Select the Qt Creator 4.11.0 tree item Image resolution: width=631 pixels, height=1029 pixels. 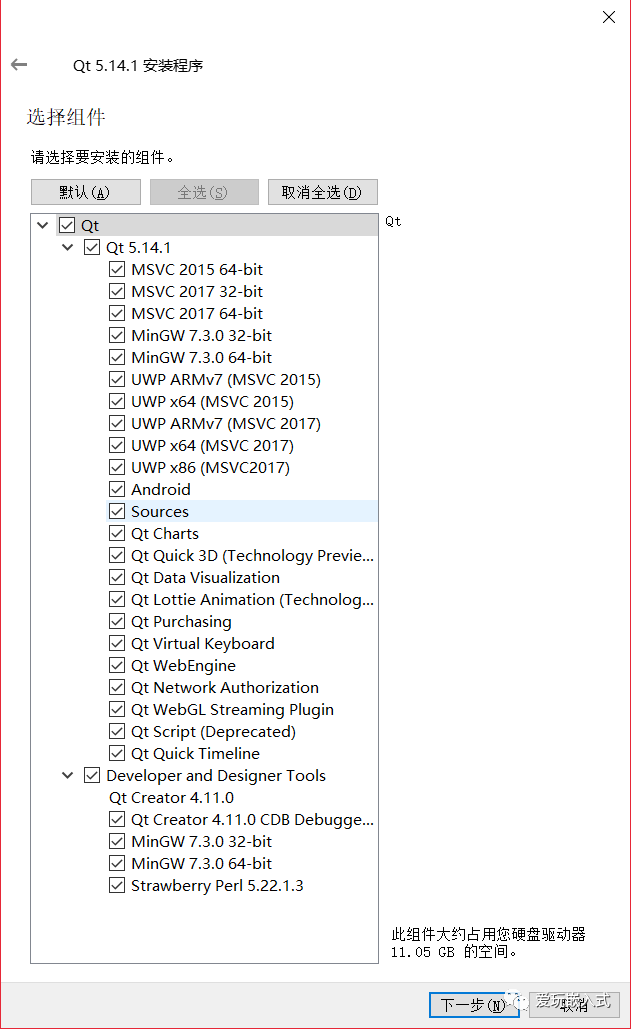[x=171, y=798]
